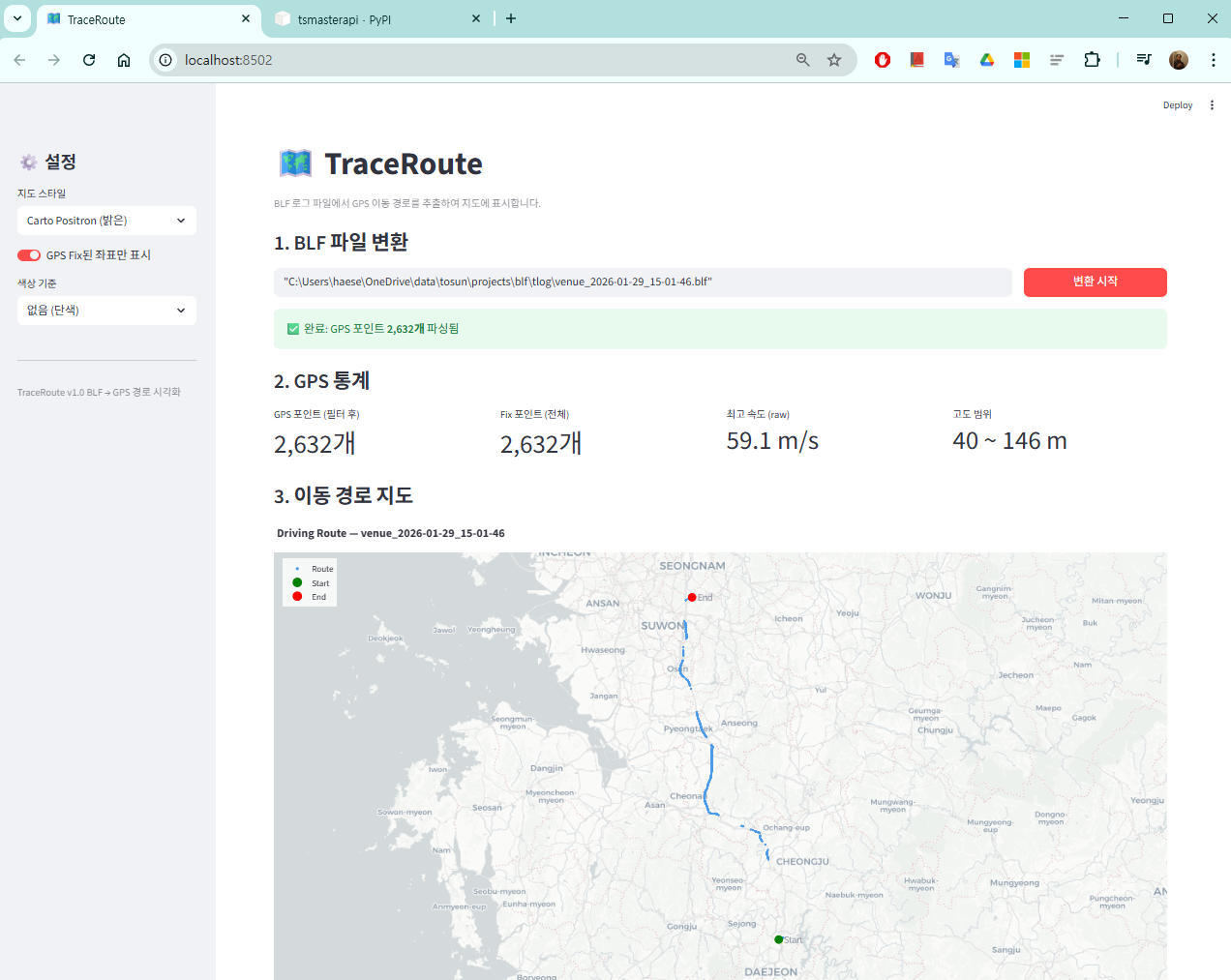Viewport: 1231px width, 980px height.
Task: Reload the localhost page
Action: coord(89,60)
